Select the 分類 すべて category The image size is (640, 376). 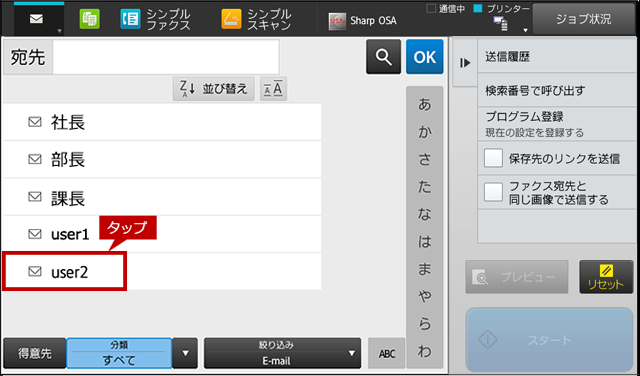click(x=119, y=354)
